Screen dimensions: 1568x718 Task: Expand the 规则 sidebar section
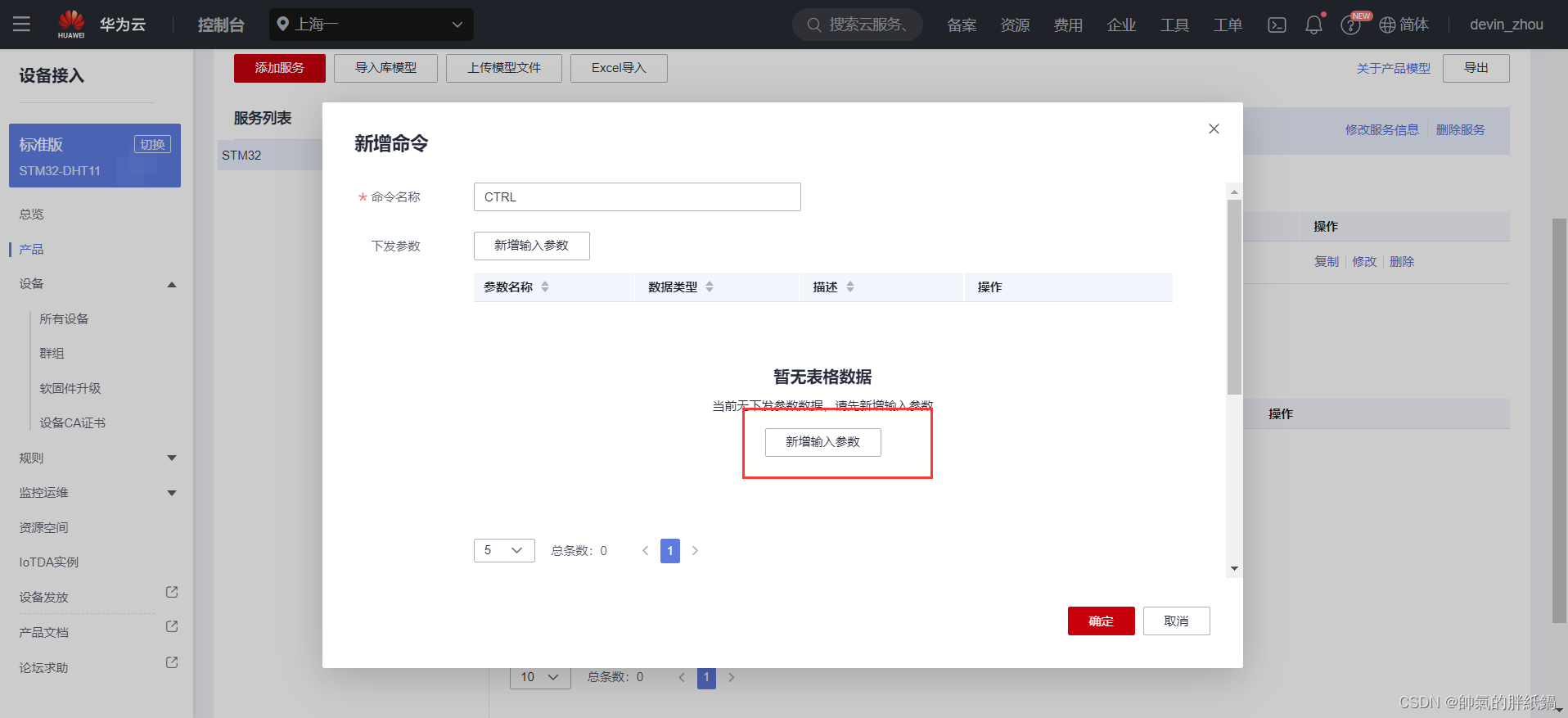coord(172,458)
